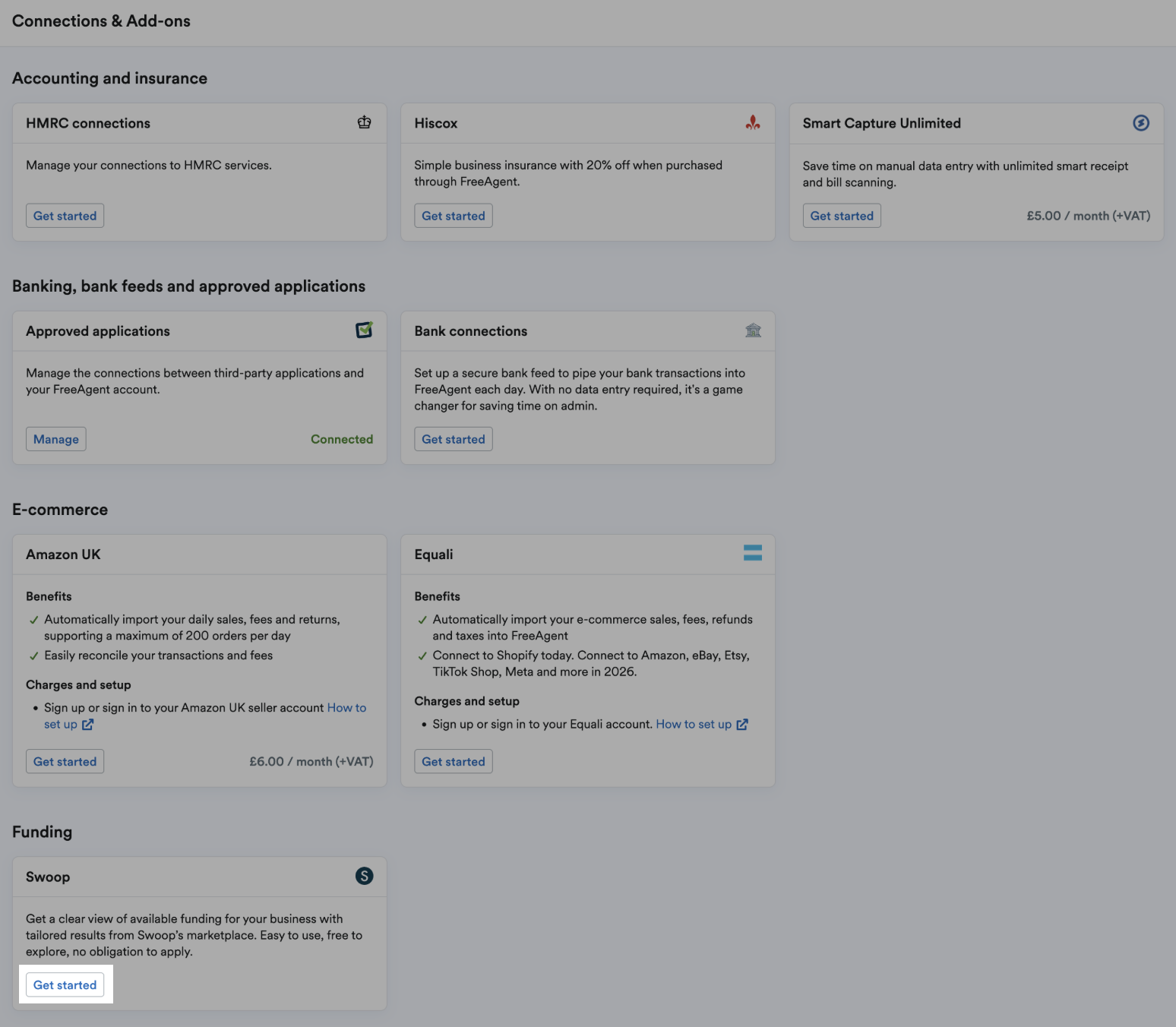Viewport: 1176px width, 1027px height.
Task: Click the Swoop S logo icon
Action: click(x=365, y=876)
